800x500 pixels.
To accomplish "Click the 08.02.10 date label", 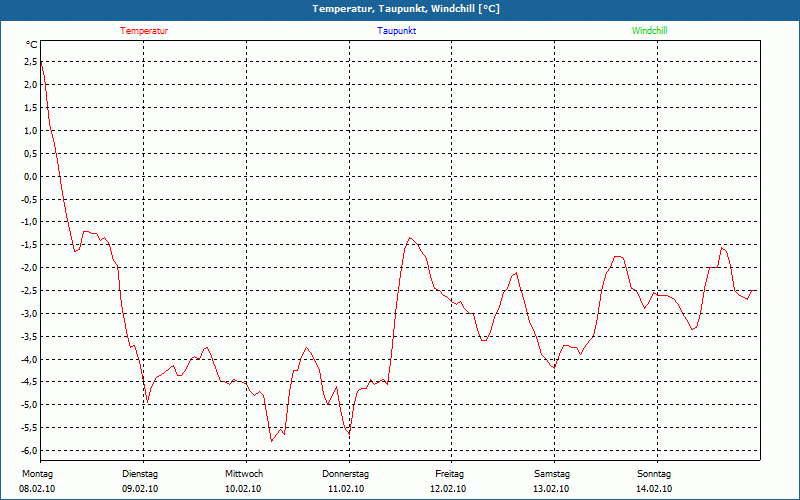I will click(x=37, y=489).
